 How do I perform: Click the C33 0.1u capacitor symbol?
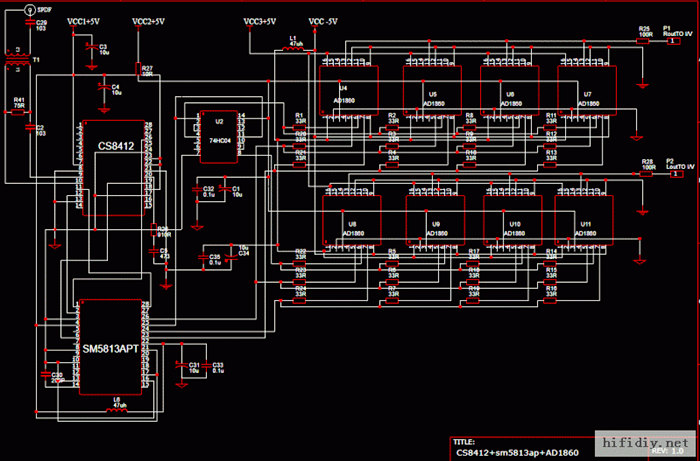pyautogui.click(x=206, y=365)
